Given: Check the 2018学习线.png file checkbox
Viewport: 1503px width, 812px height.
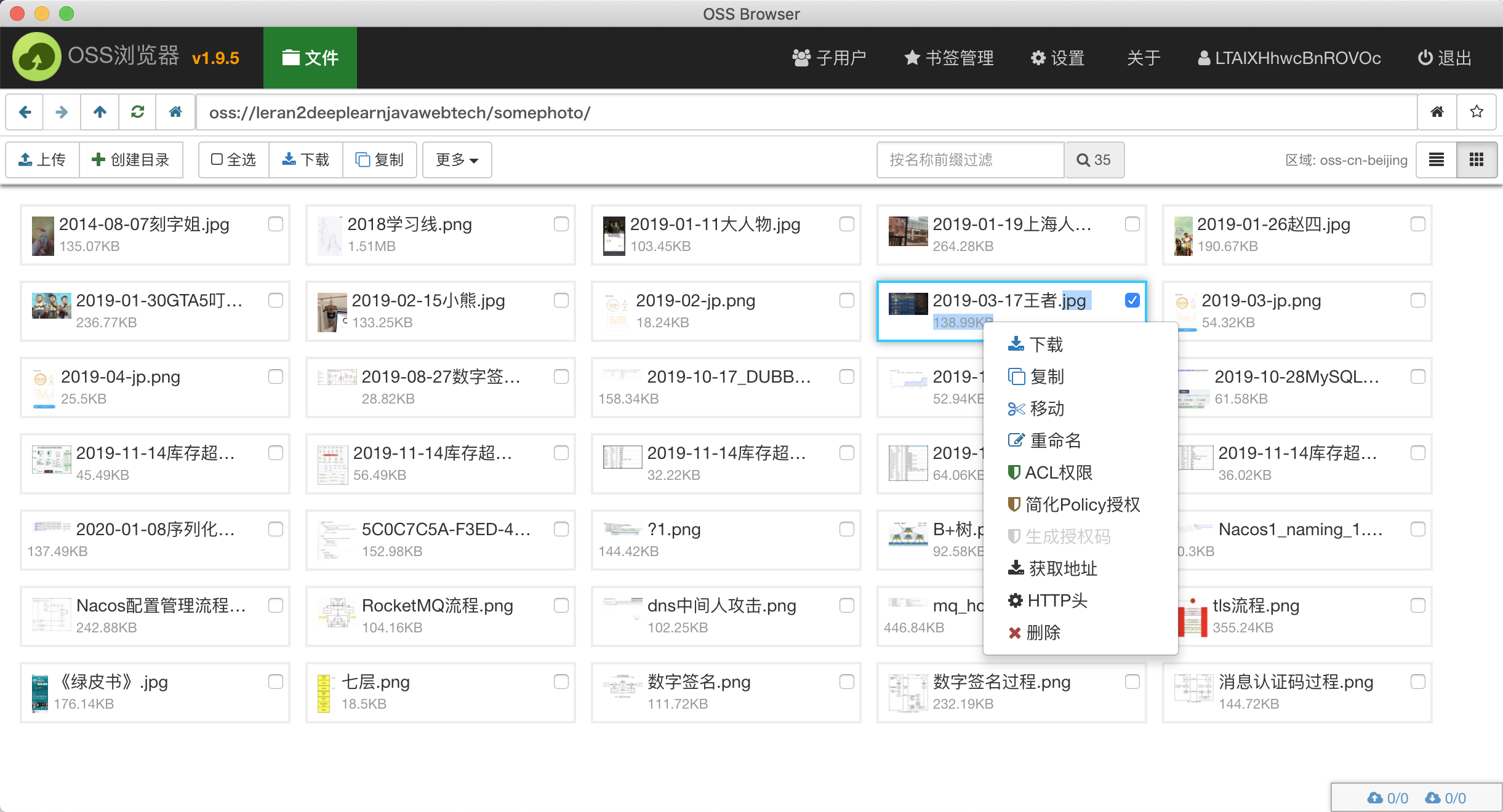Looking at the screenshot, I should click(x=561, y=224).
